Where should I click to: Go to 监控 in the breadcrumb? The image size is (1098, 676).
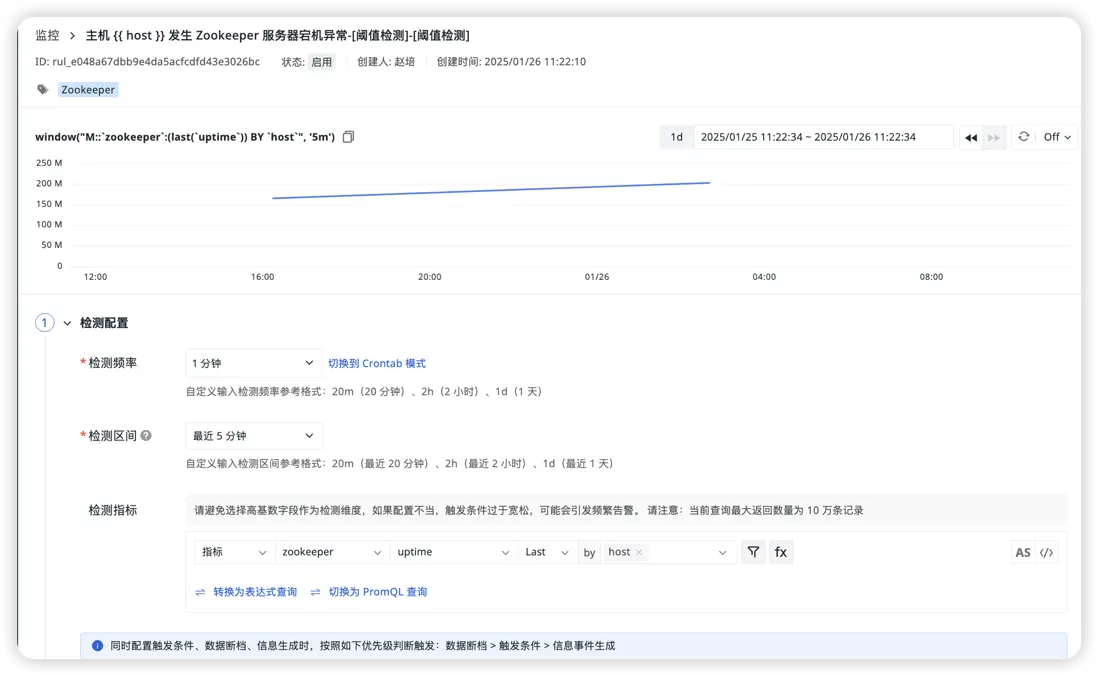(47, 33)
